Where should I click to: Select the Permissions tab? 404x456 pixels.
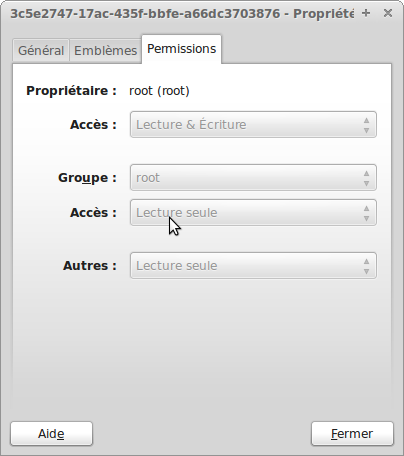coord(182,49)
